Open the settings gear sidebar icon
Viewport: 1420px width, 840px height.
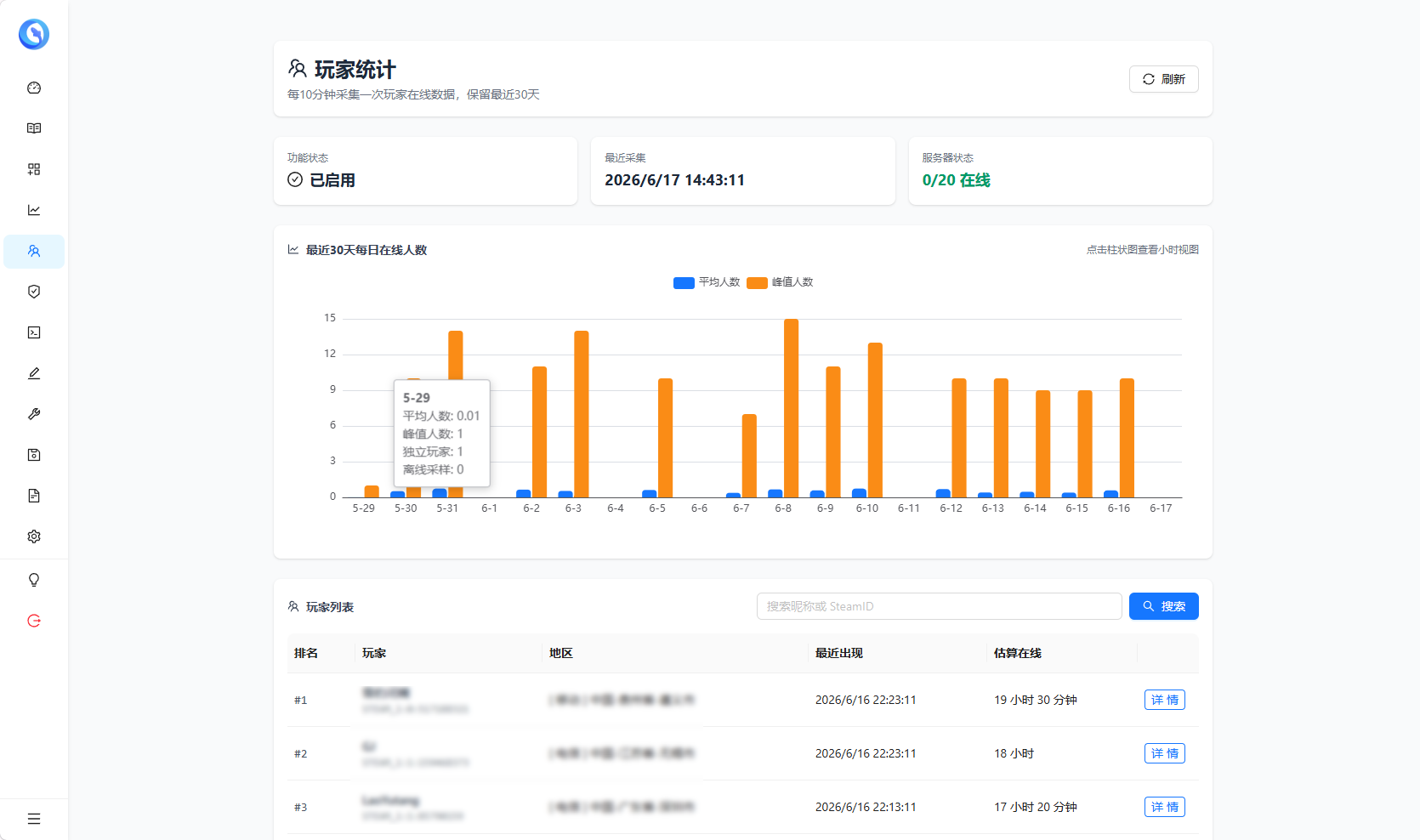[x=34, y=536]
